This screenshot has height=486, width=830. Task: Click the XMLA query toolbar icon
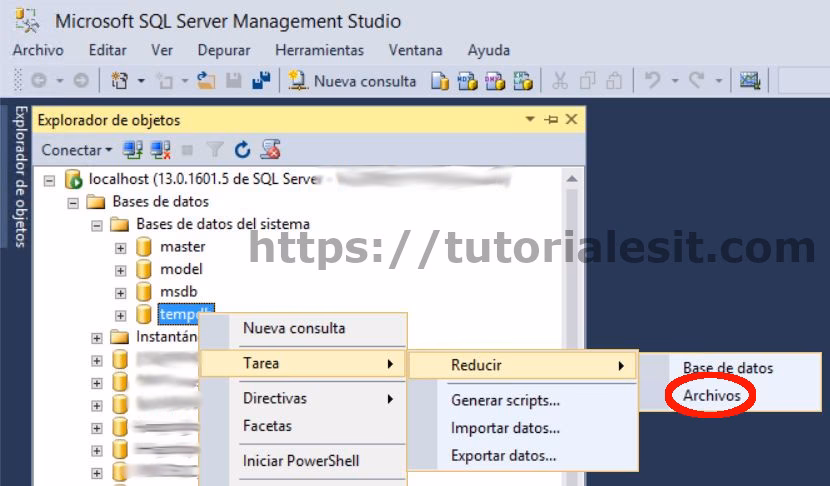(x=522, y=81)
